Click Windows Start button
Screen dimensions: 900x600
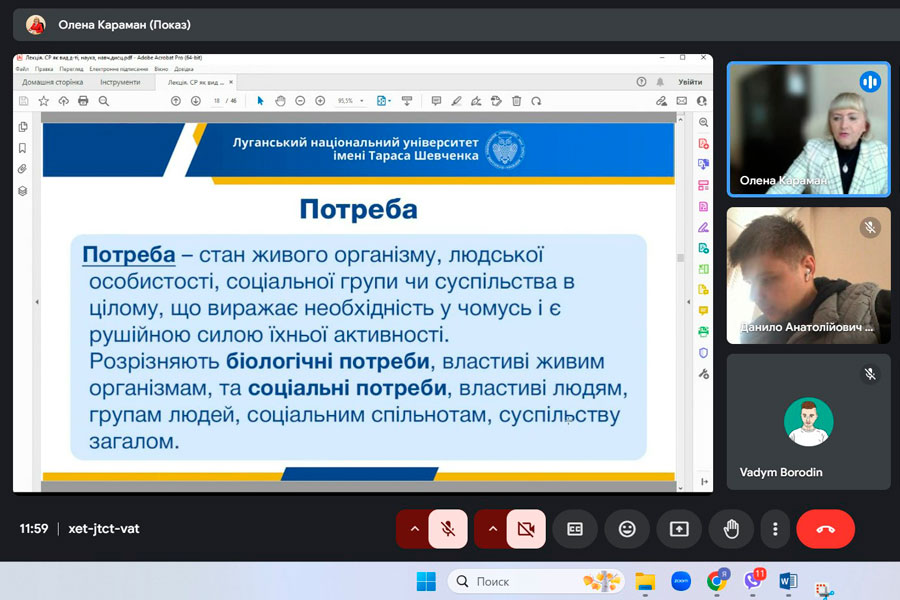tap(426, 582)
